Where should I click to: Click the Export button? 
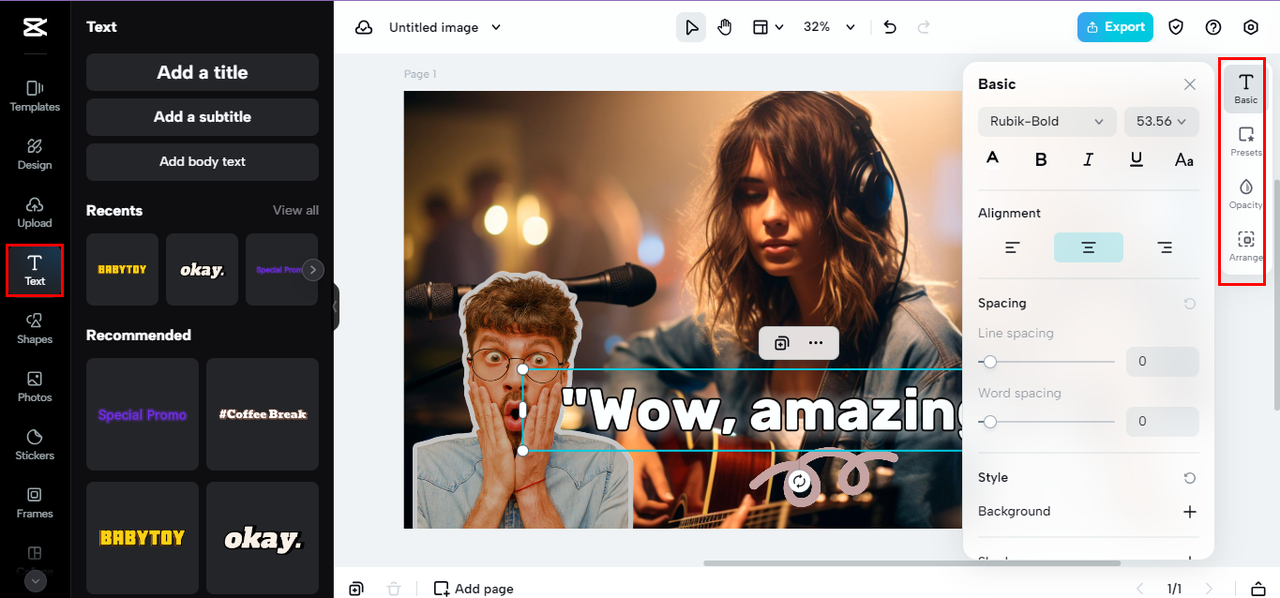(1115, 27)
